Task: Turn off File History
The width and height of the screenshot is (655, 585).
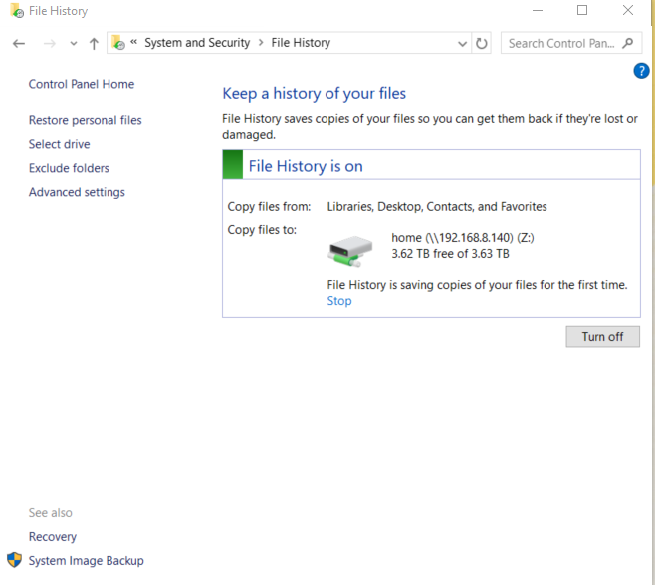Action: pos(602,337)
